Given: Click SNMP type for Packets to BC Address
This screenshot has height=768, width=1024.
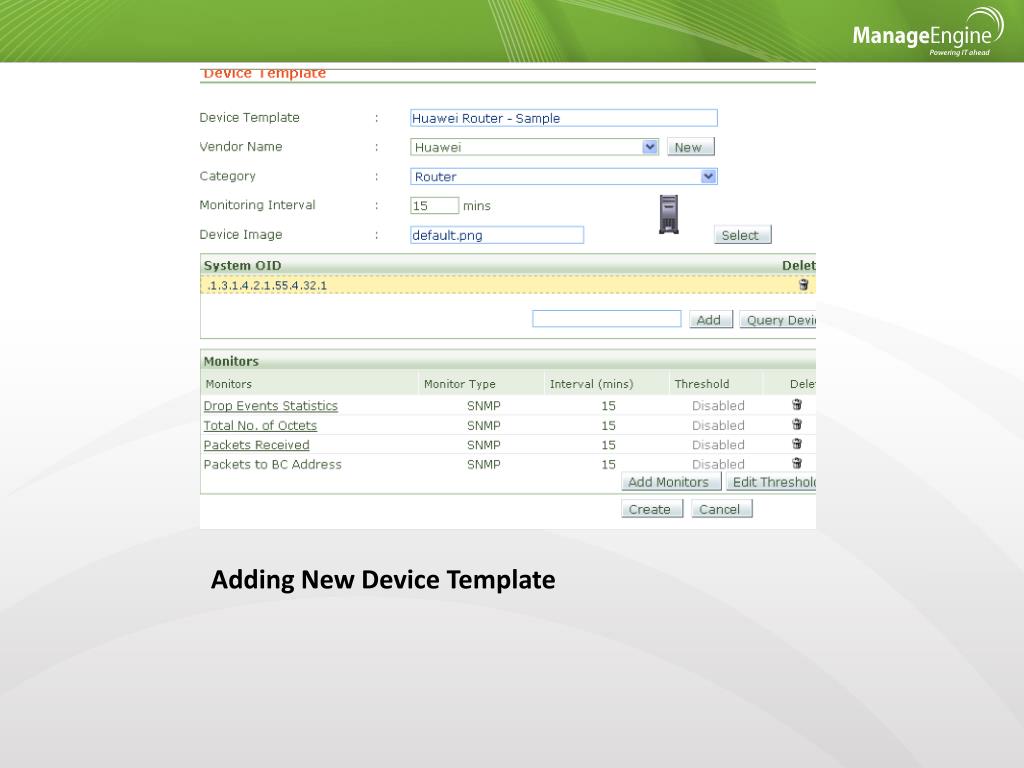Looking at the screenshot, I should (x=484, y=464).
